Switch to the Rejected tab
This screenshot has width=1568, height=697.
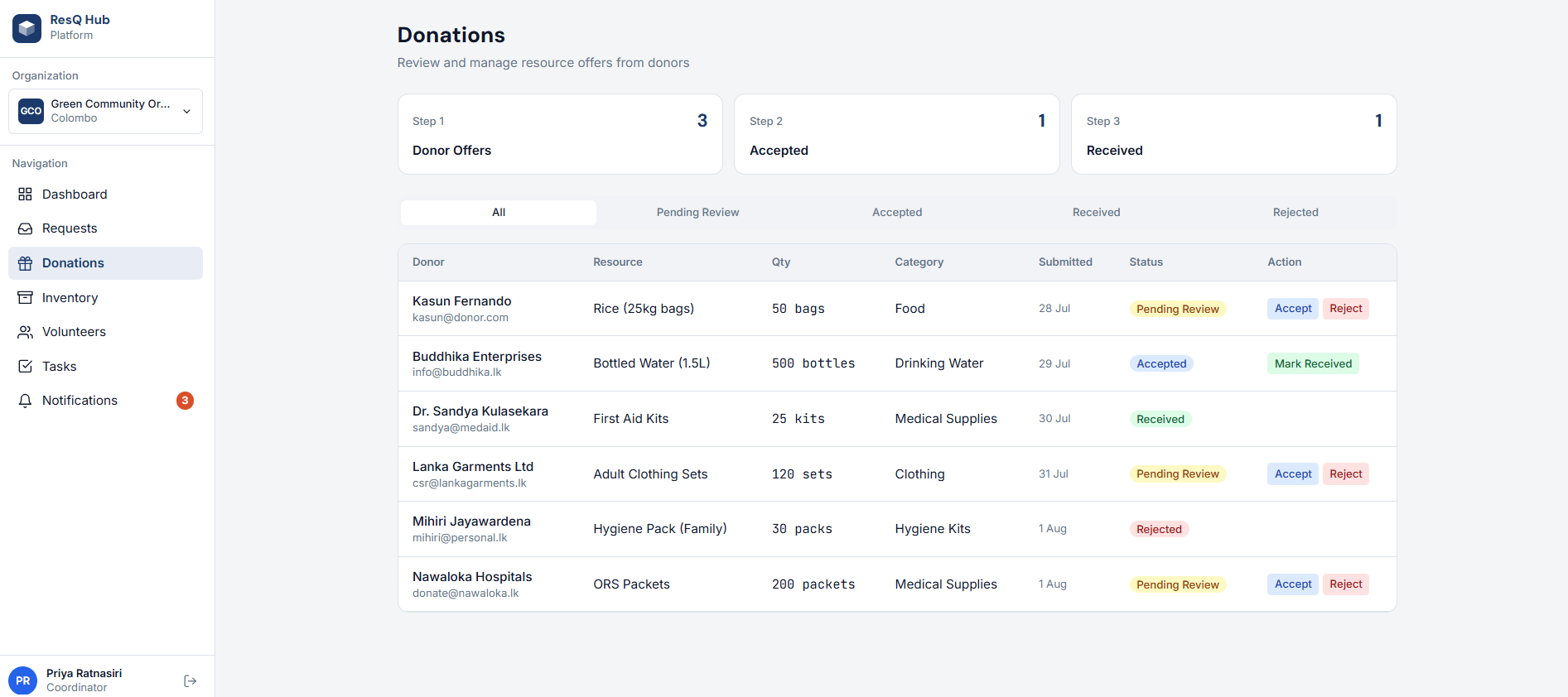(1295, 213)
